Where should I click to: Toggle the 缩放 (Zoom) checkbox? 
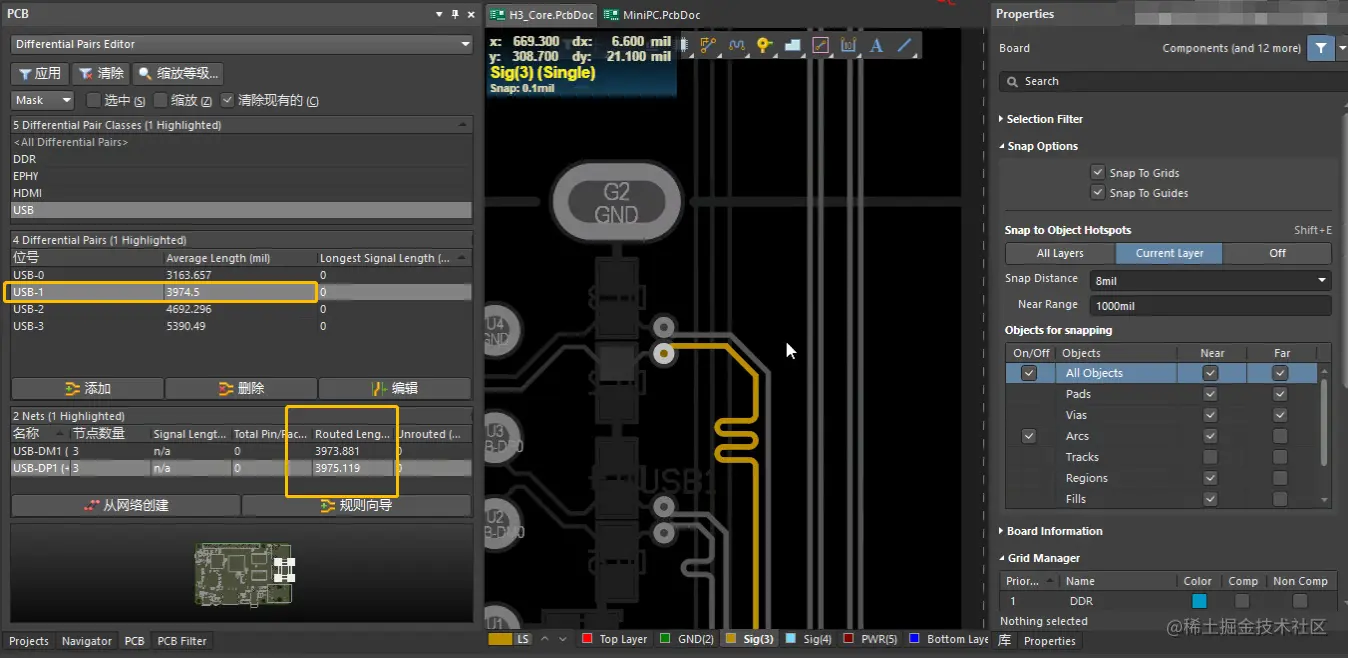pyautogui.click(x=161, y=100)
